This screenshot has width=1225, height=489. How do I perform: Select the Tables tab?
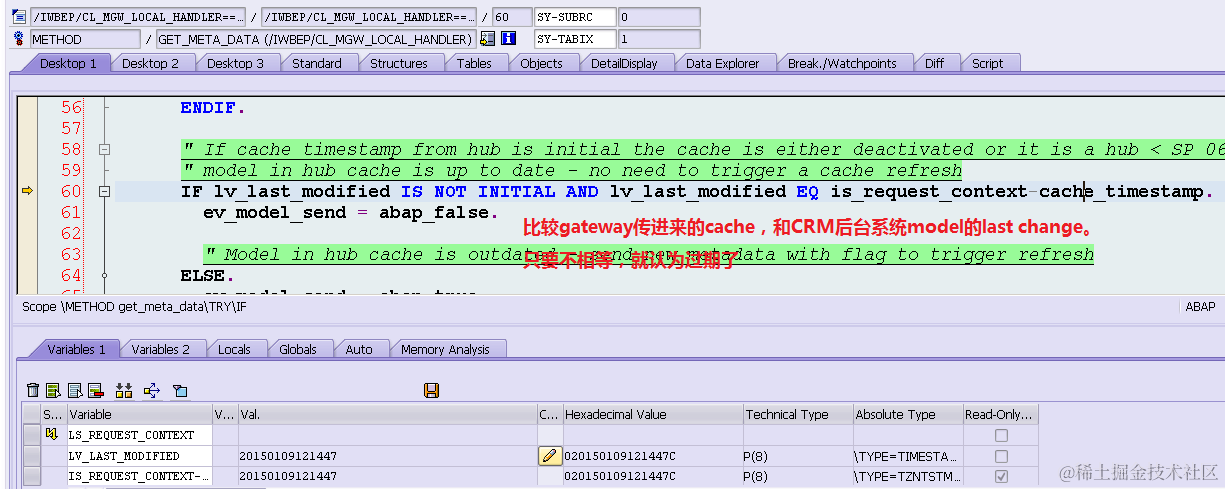pyautogui.click(x=474, y=63)
